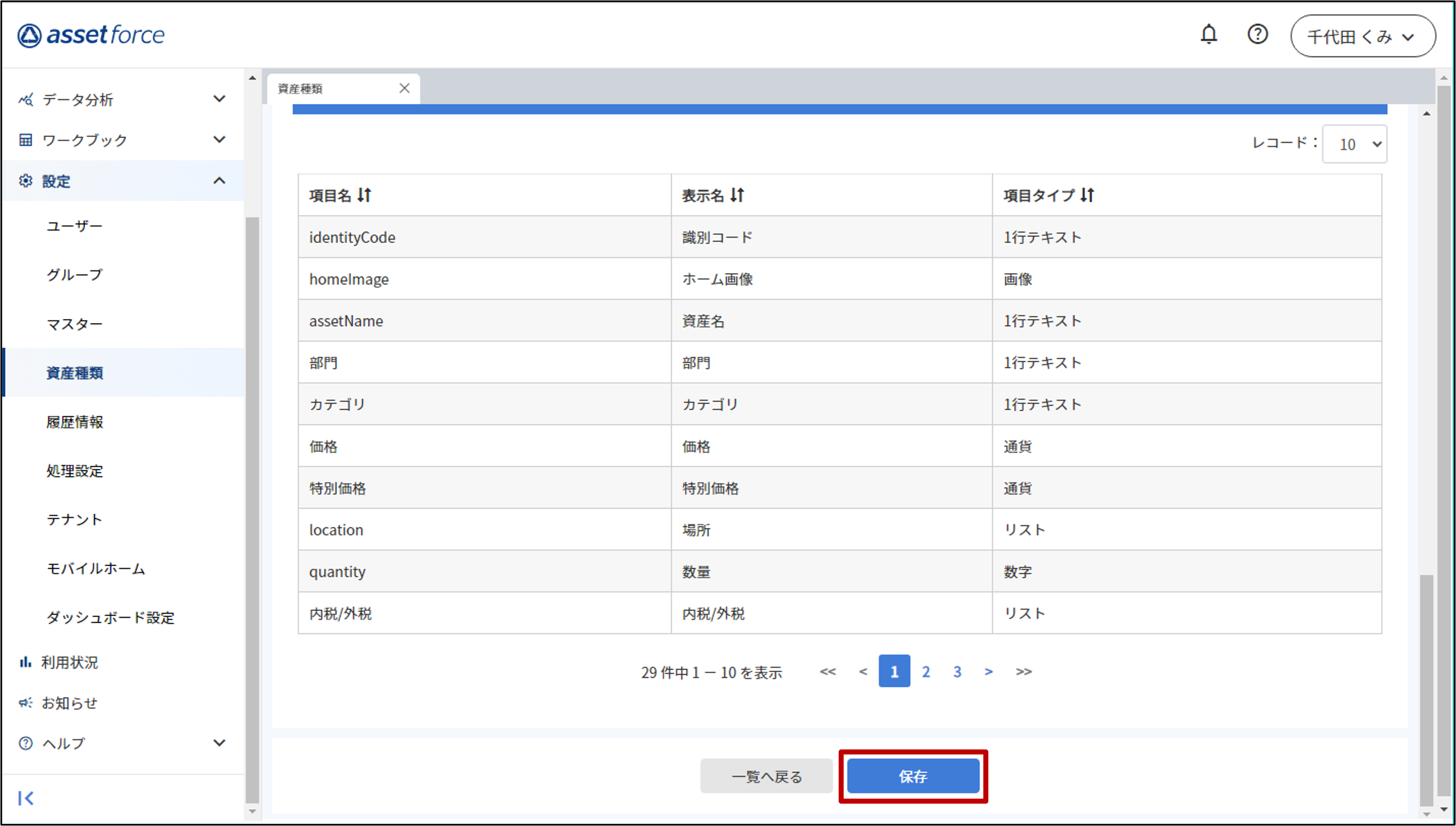Sort by 項目名 column sort icon
This screenshot has width=1456, height=826.
coord(365,195)
